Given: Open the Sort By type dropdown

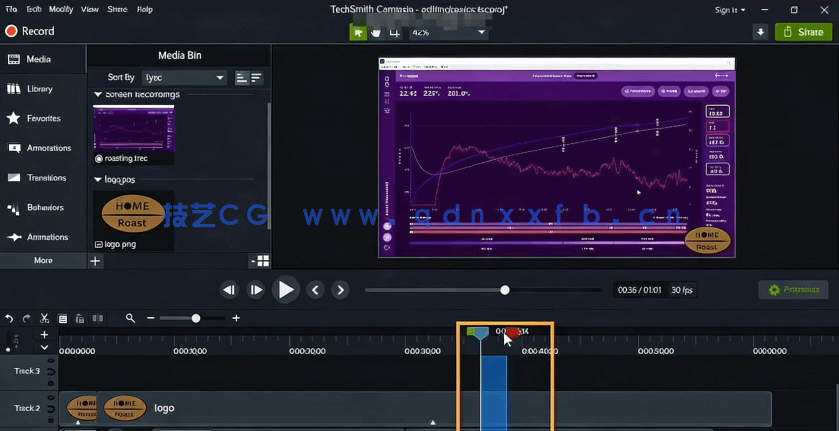Looking at the screenshot, I should [184, 78].
